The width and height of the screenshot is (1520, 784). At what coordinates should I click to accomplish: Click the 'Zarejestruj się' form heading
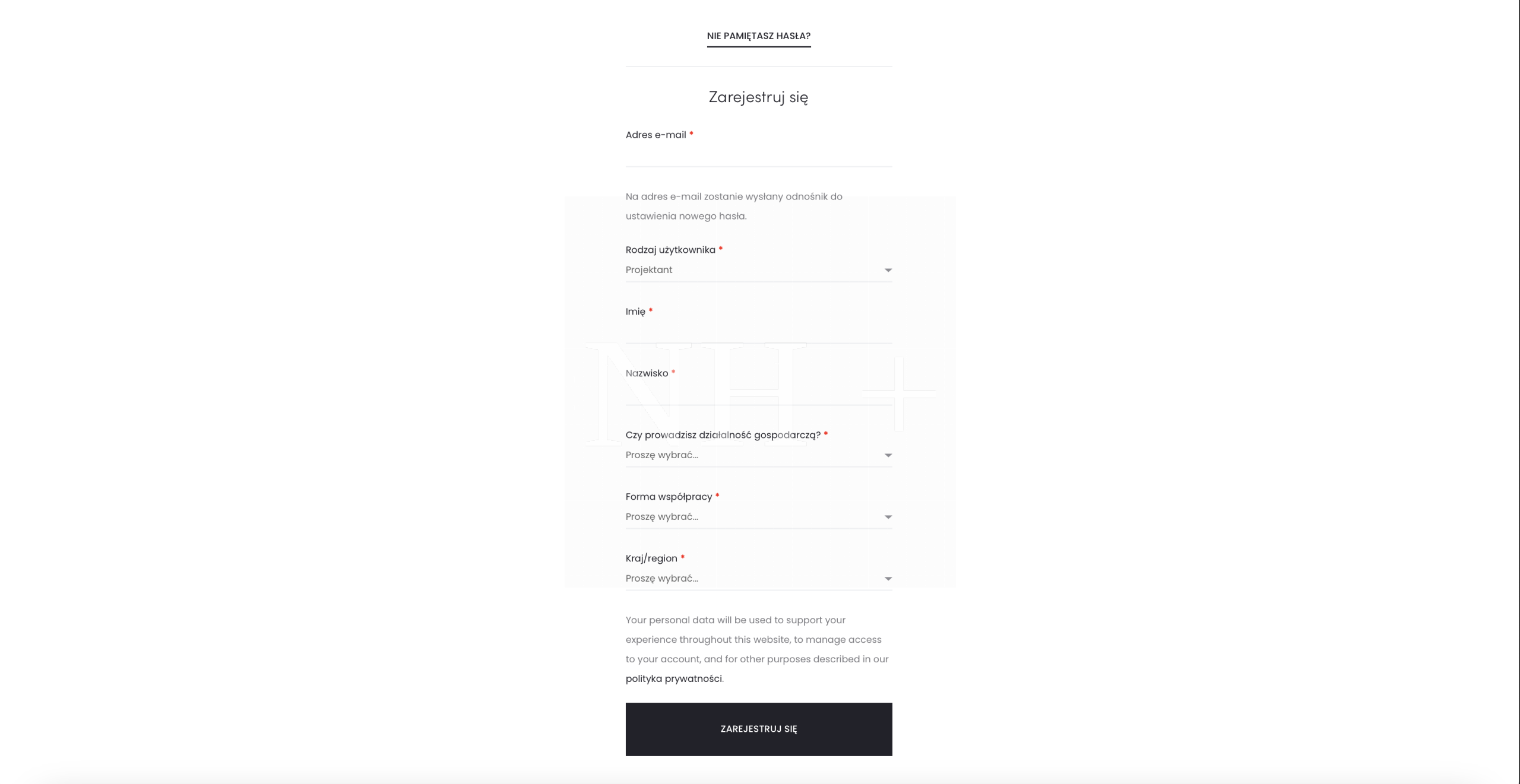point(758,97)
